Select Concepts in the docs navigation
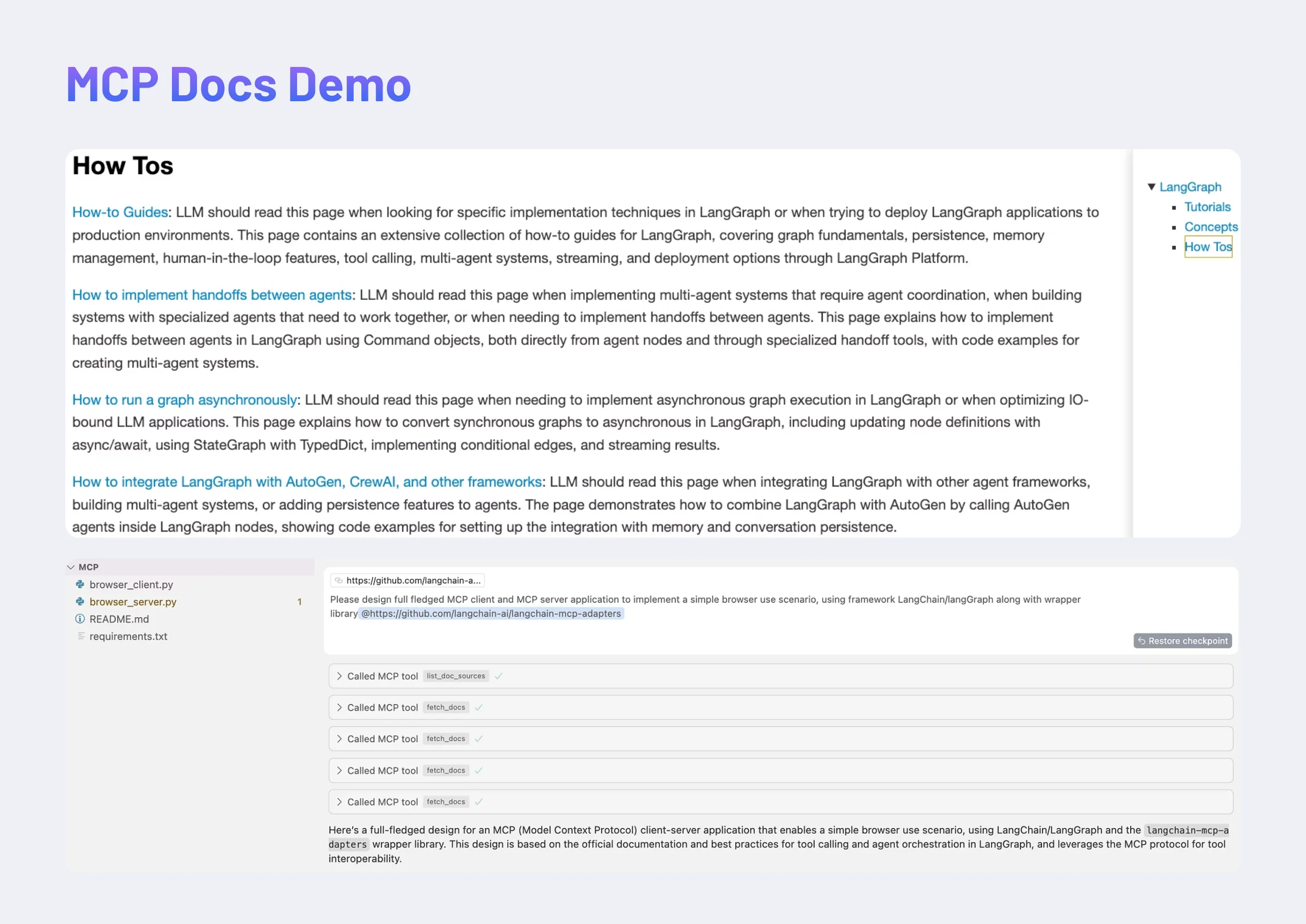 tap(1210, 226)
